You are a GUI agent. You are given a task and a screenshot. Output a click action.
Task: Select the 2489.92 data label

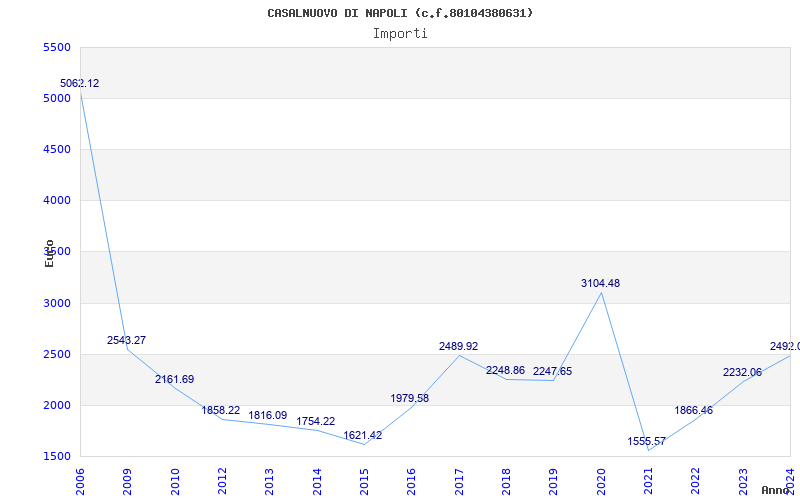point(459,346)
